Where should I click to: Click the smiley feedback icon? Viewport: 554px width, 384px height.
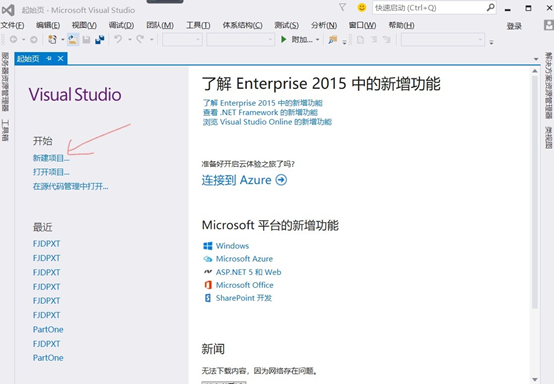[361, 7]
